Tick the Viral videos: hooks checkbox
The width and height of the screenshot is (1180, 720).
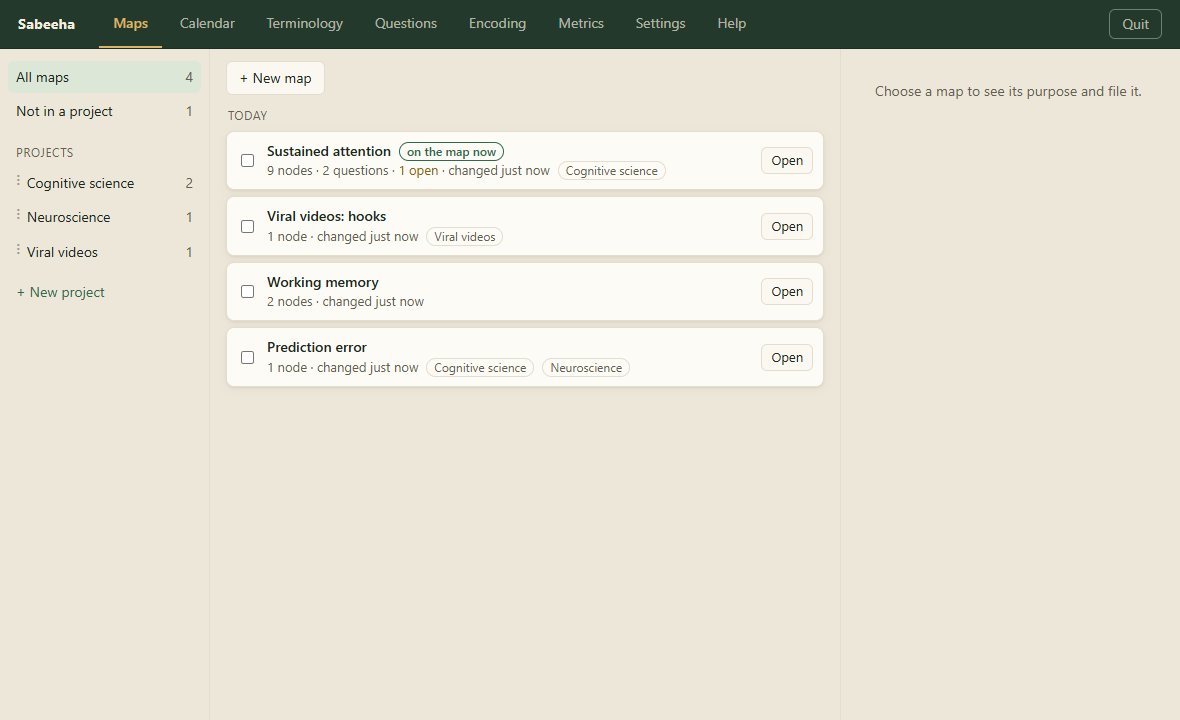point(248,226)
